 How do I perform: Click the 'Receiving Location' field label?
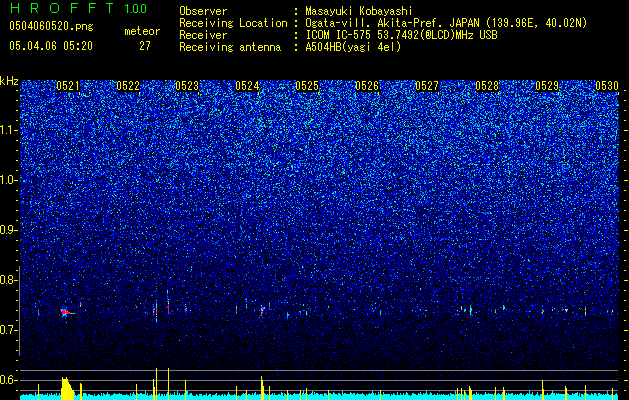(233, 23)
